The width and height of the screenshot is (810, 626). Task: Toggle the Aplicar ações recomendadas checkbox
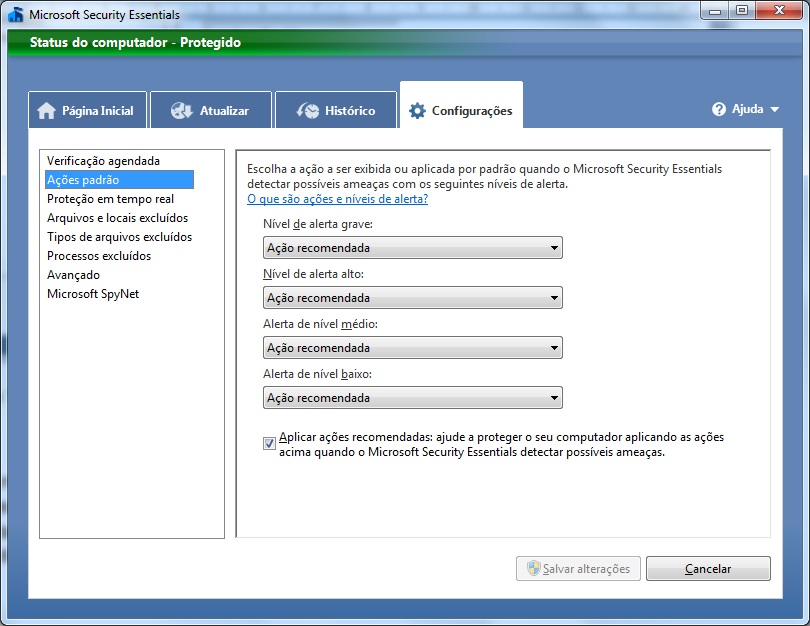click(x=269, y=443)
